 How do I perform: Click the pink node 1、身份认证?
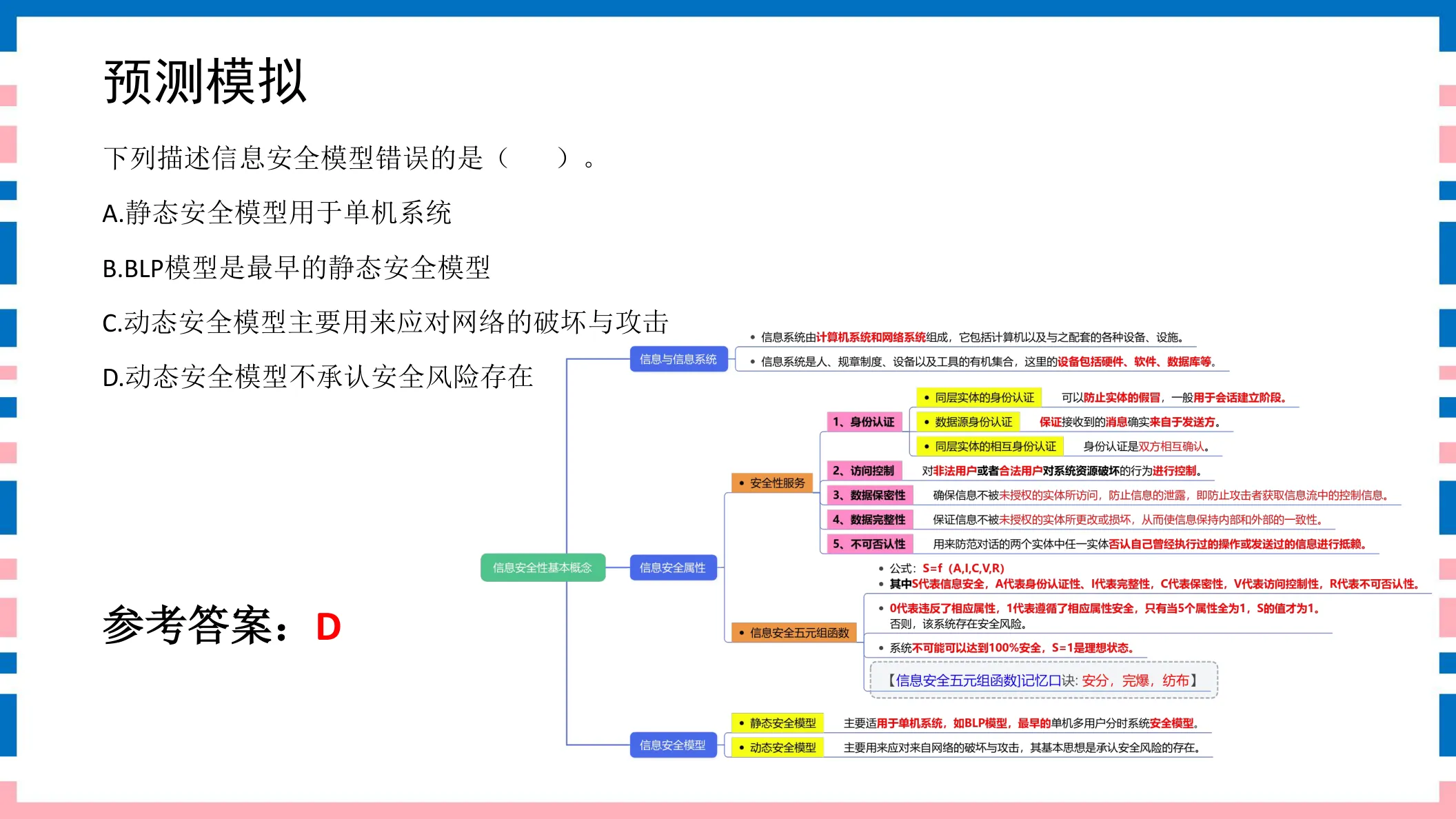(863, 421)
